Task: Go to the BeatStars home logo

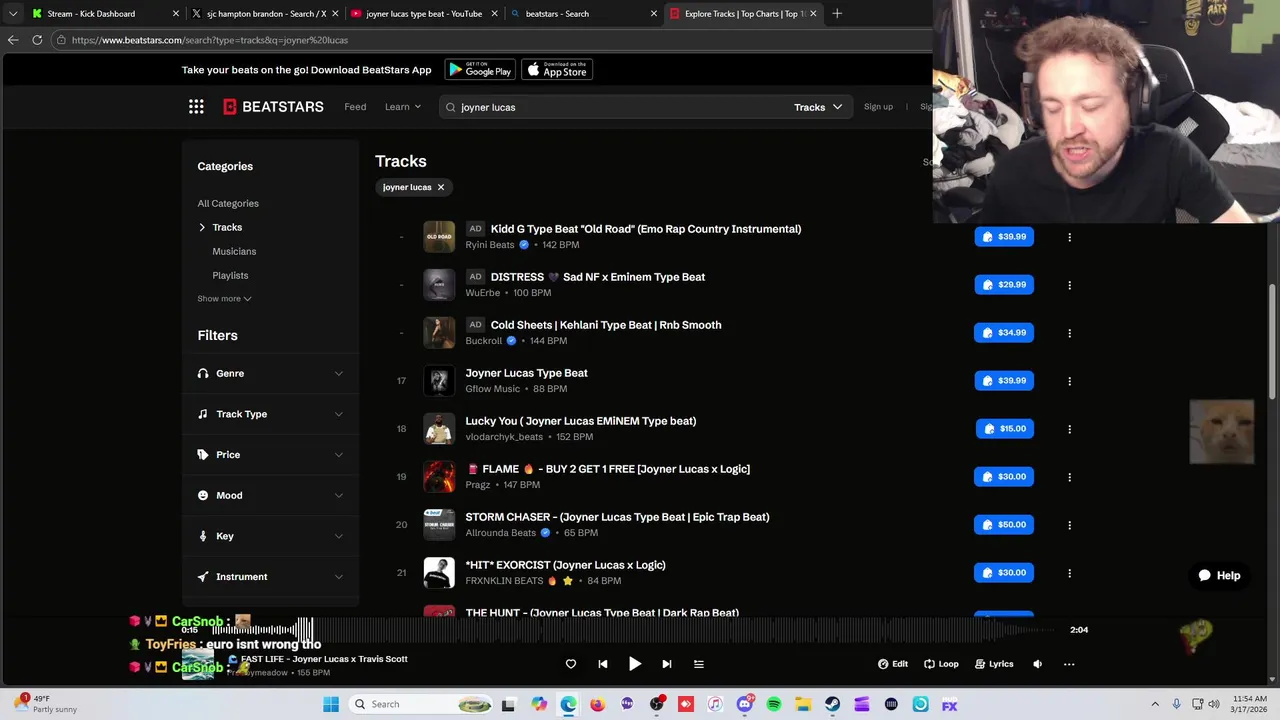Action: coord(273,107)
